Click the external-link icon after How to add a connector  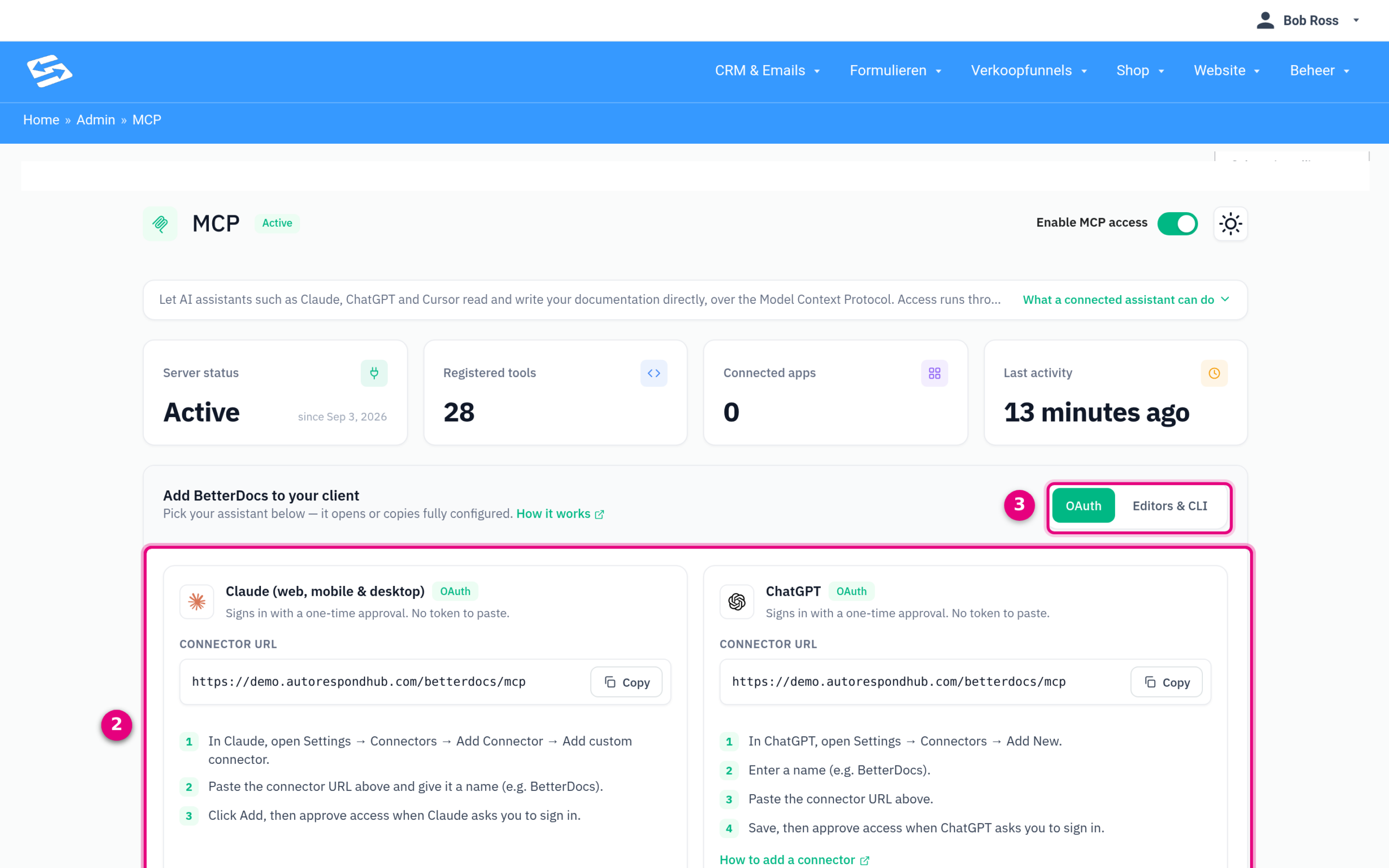(x=864, y=860)
